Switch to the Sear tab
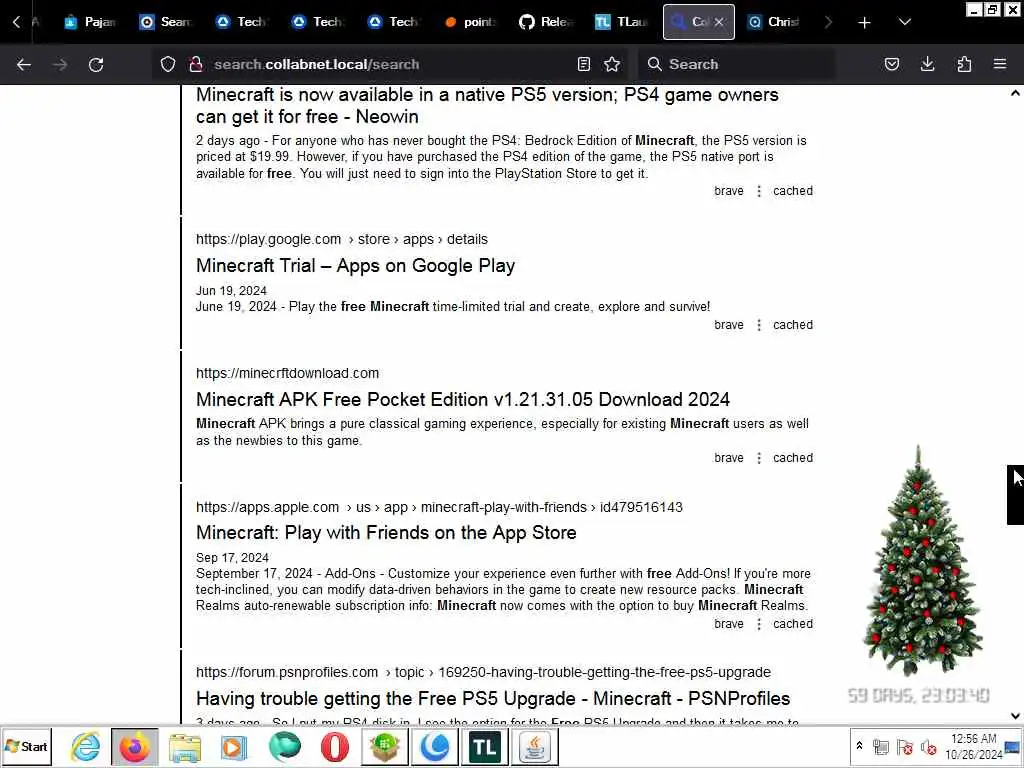Image resolution: width=1024 pixels, height=768 pixels. [x=166, y=22]
